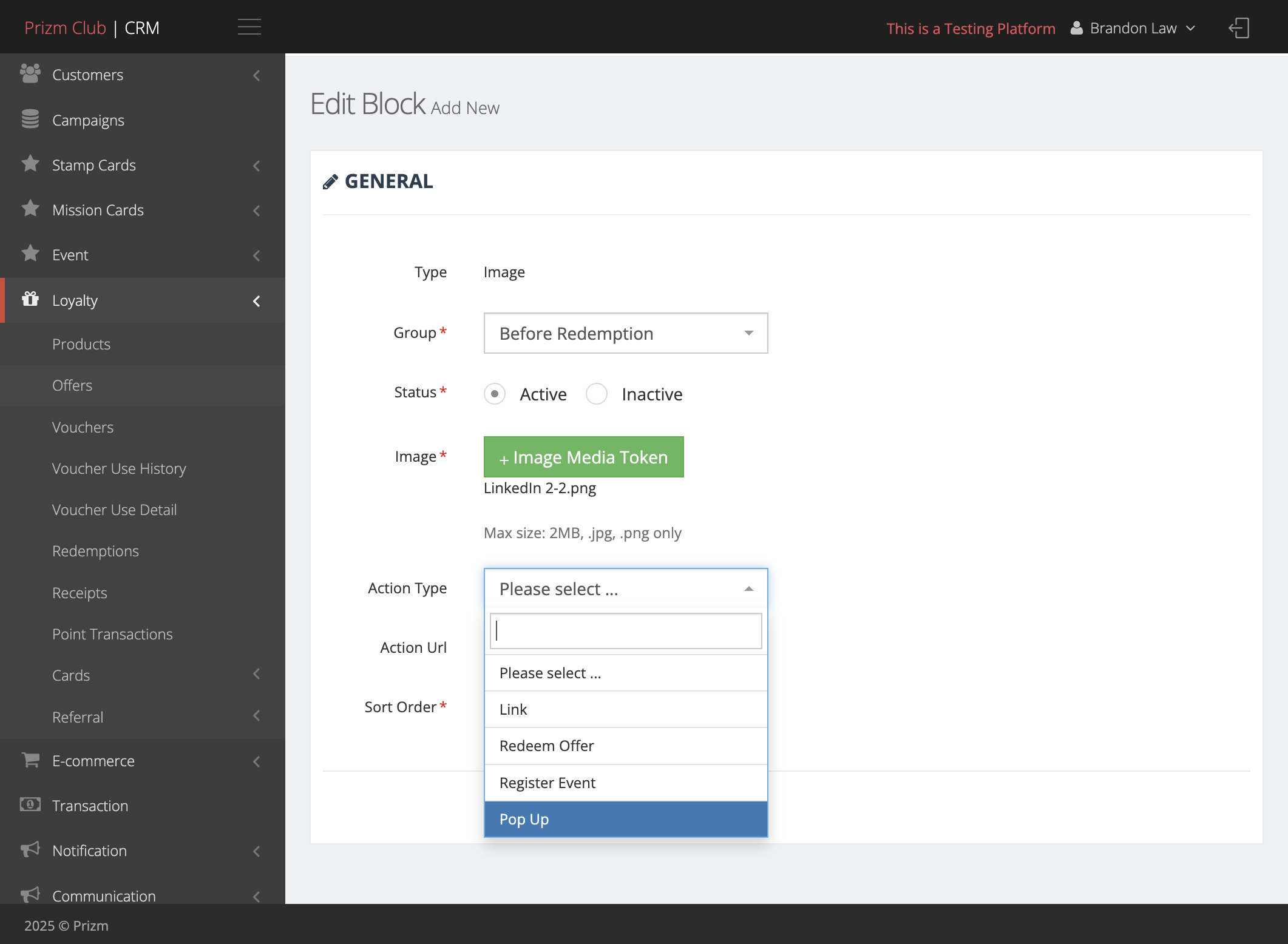Click the Mission Cards star icon
This screenshot has height=944, width=1288.
[x=30, y=209]
